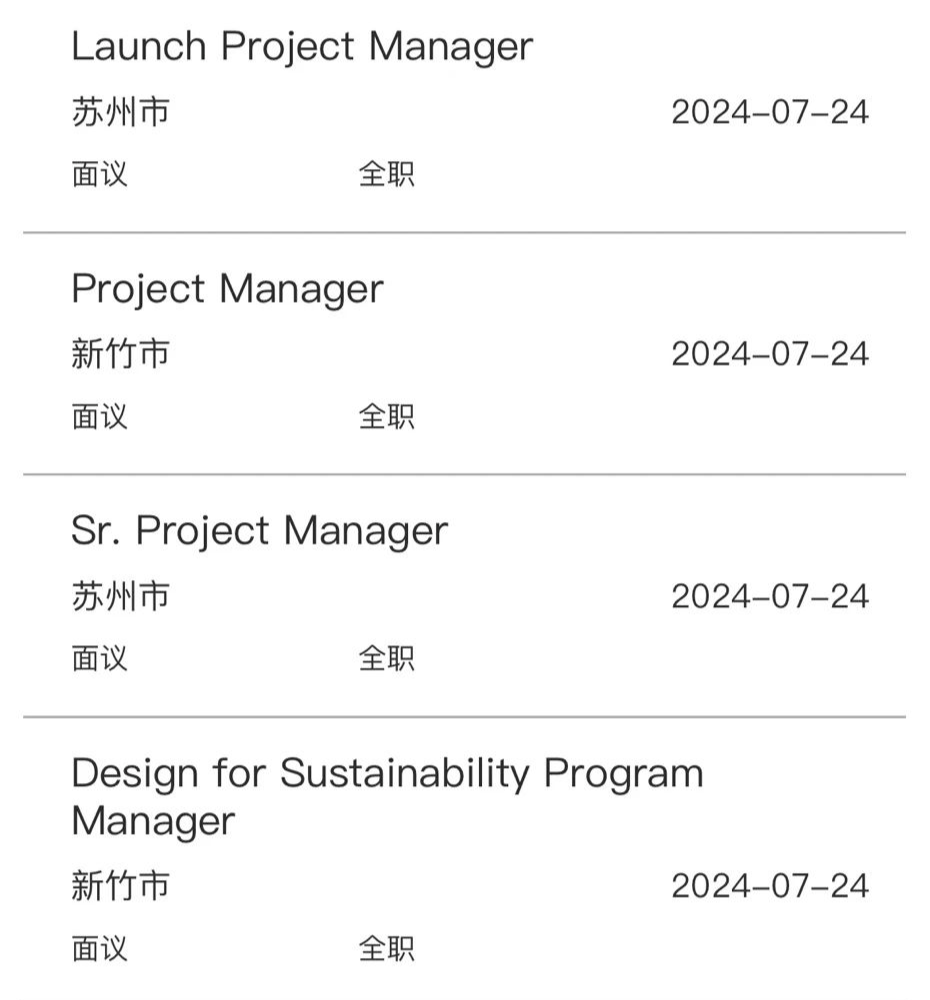The image size is (930, 1000).
Task: Click date 2024-07-24 of Design for Sustainability job
Action: pos(770,886)
